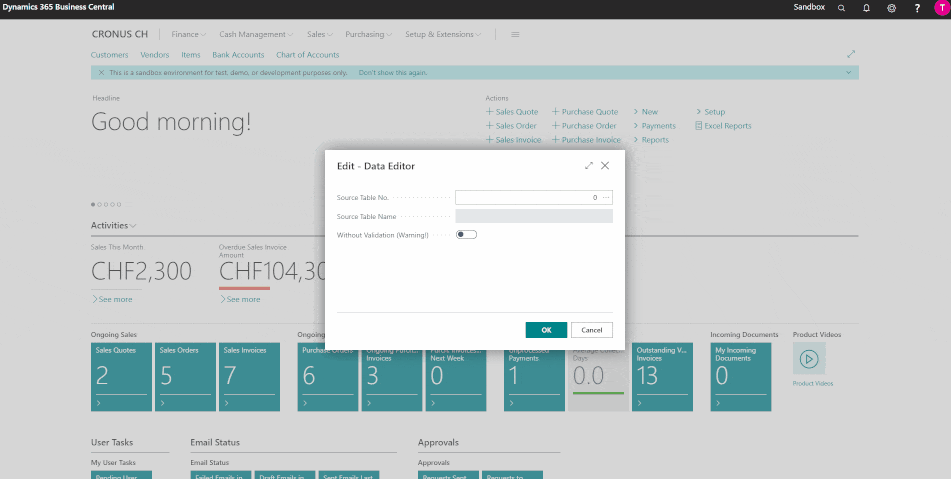Open the notifications bell
Viewport: 951px width, 479px height.
pyautogui.click(x=866, y=8)
